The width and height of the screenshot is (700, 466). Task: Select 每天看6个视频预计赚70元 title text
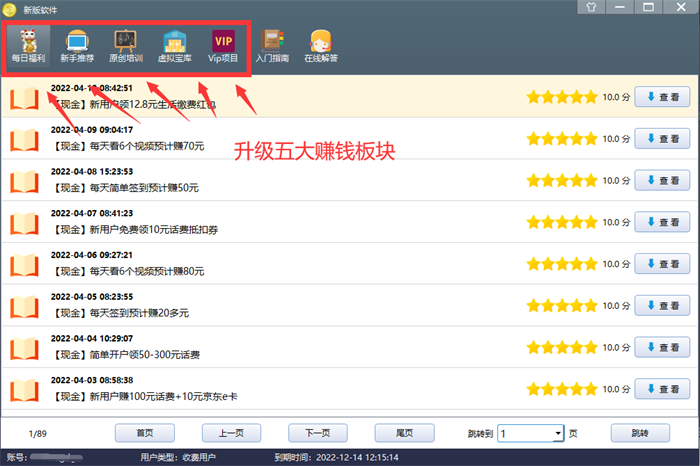[147, 146]
